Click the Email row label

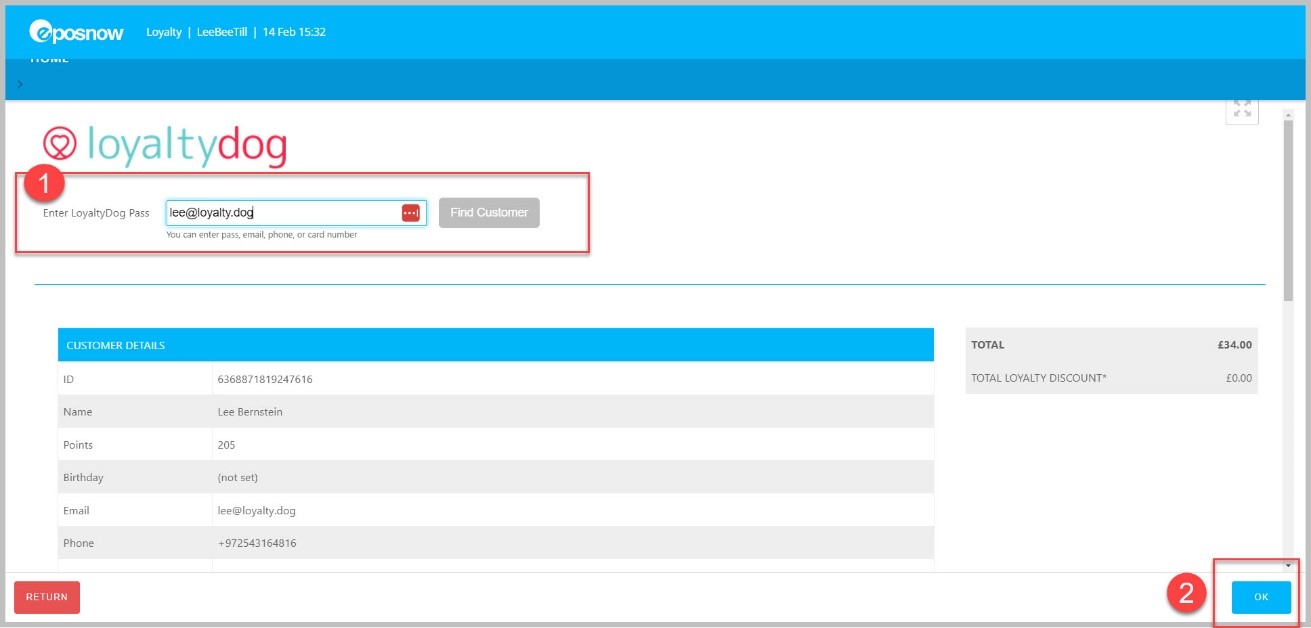click(76, 511)
